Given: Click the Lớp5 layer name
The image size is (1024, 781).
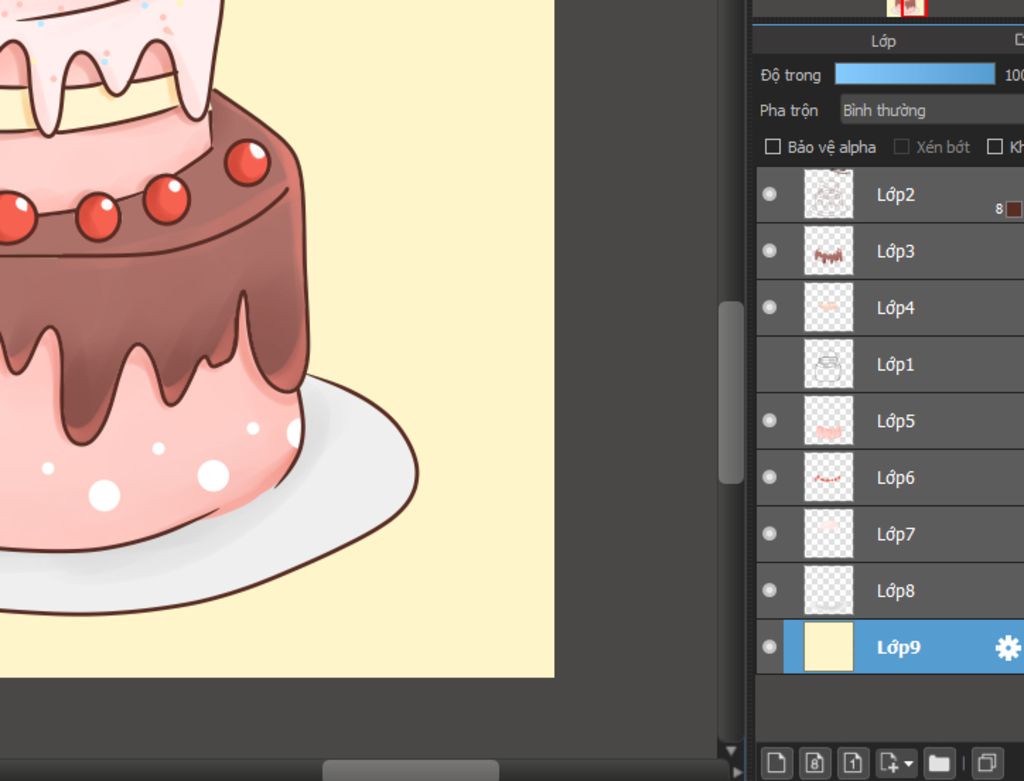Looking at the screenshot, I should pyautogui.click(x=896, y=421).
